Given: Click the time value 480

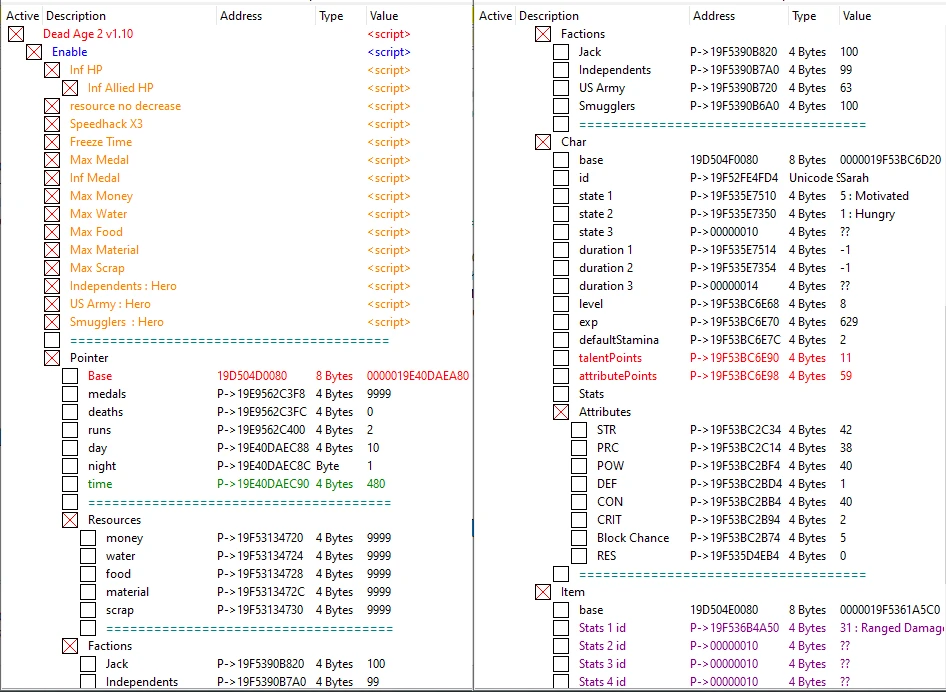Looking at the screenshot, I should [376, 484].
